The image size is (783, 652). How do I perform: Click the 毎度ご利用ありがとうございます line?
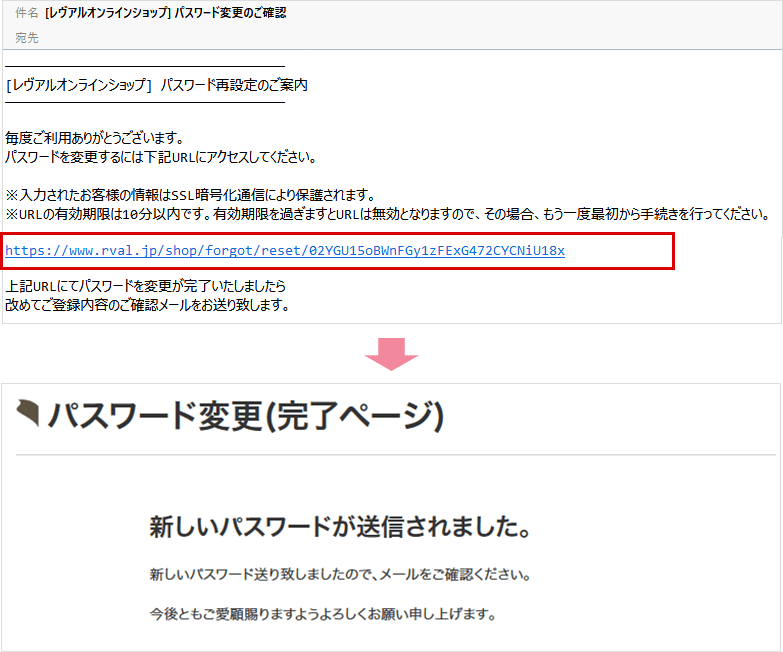tap(95, 137)
